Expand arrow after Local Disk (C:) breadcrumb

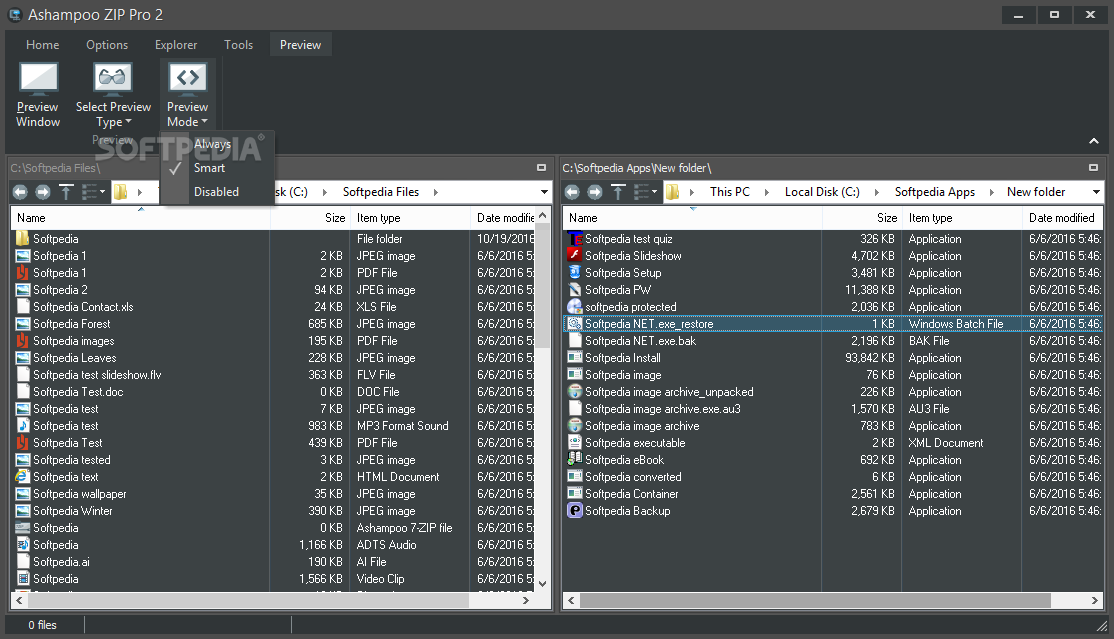point(877,192)
